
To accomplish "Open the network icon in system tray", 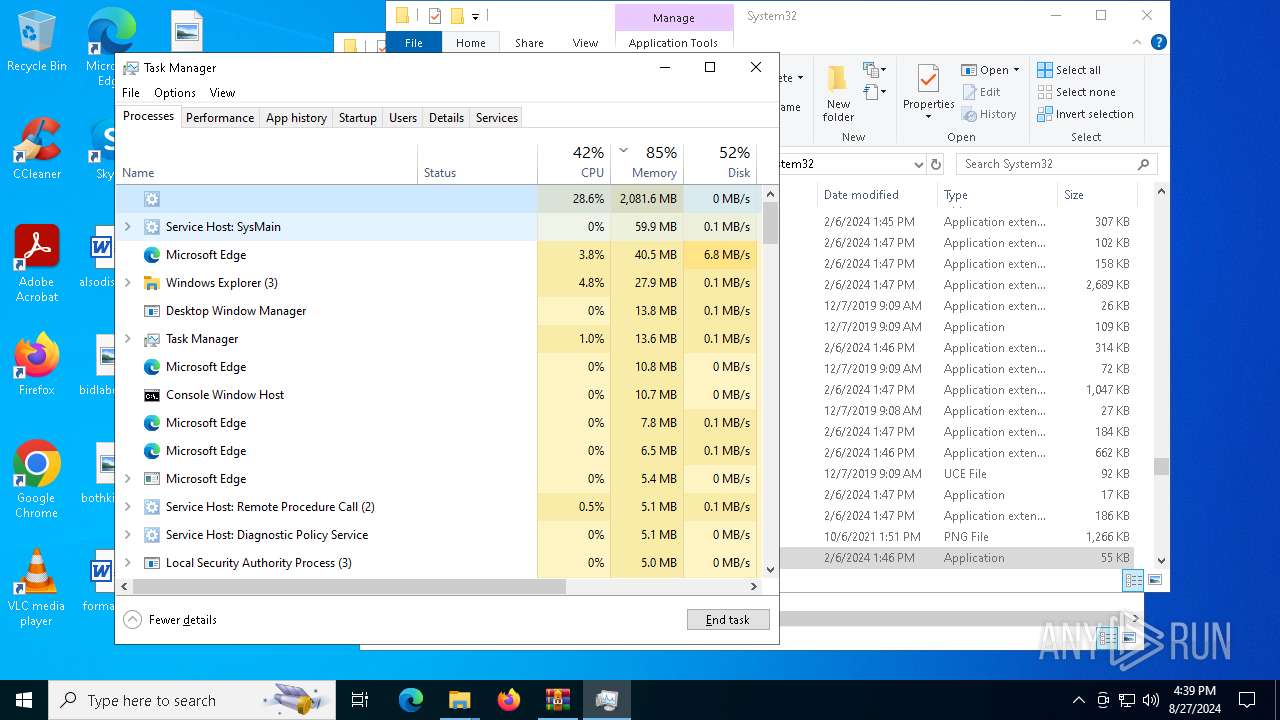I will (x=1127, y=700).
